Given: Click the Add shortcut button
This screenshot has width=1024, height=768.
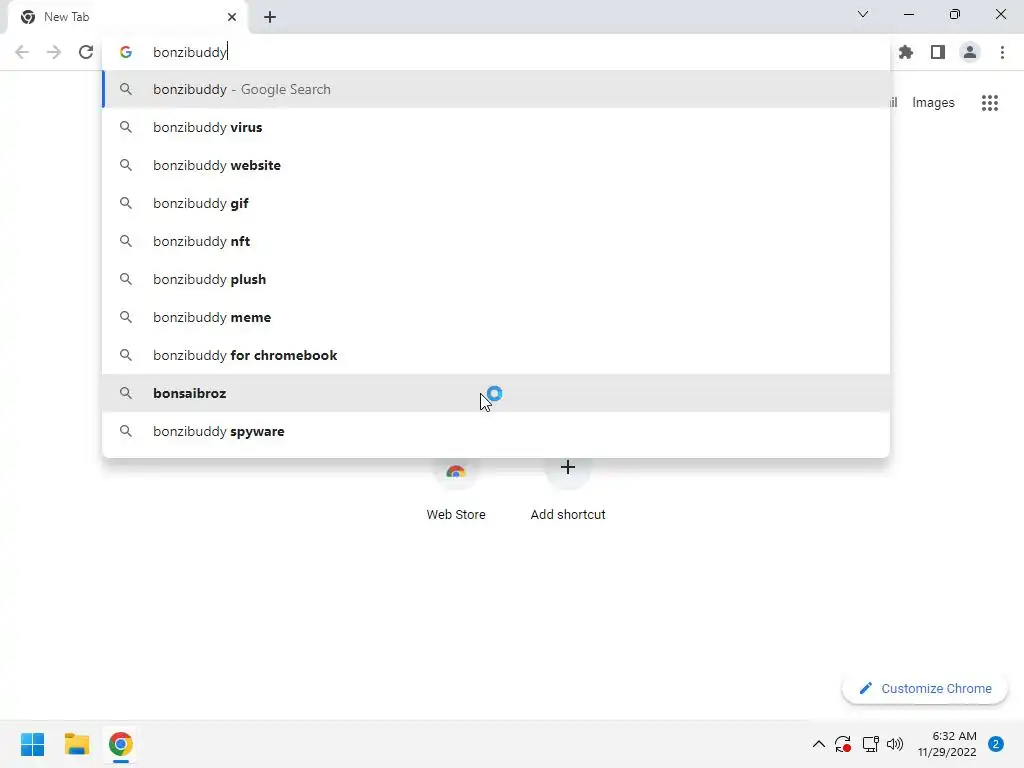Looking at the screenshot, I should tap(568, 490).
